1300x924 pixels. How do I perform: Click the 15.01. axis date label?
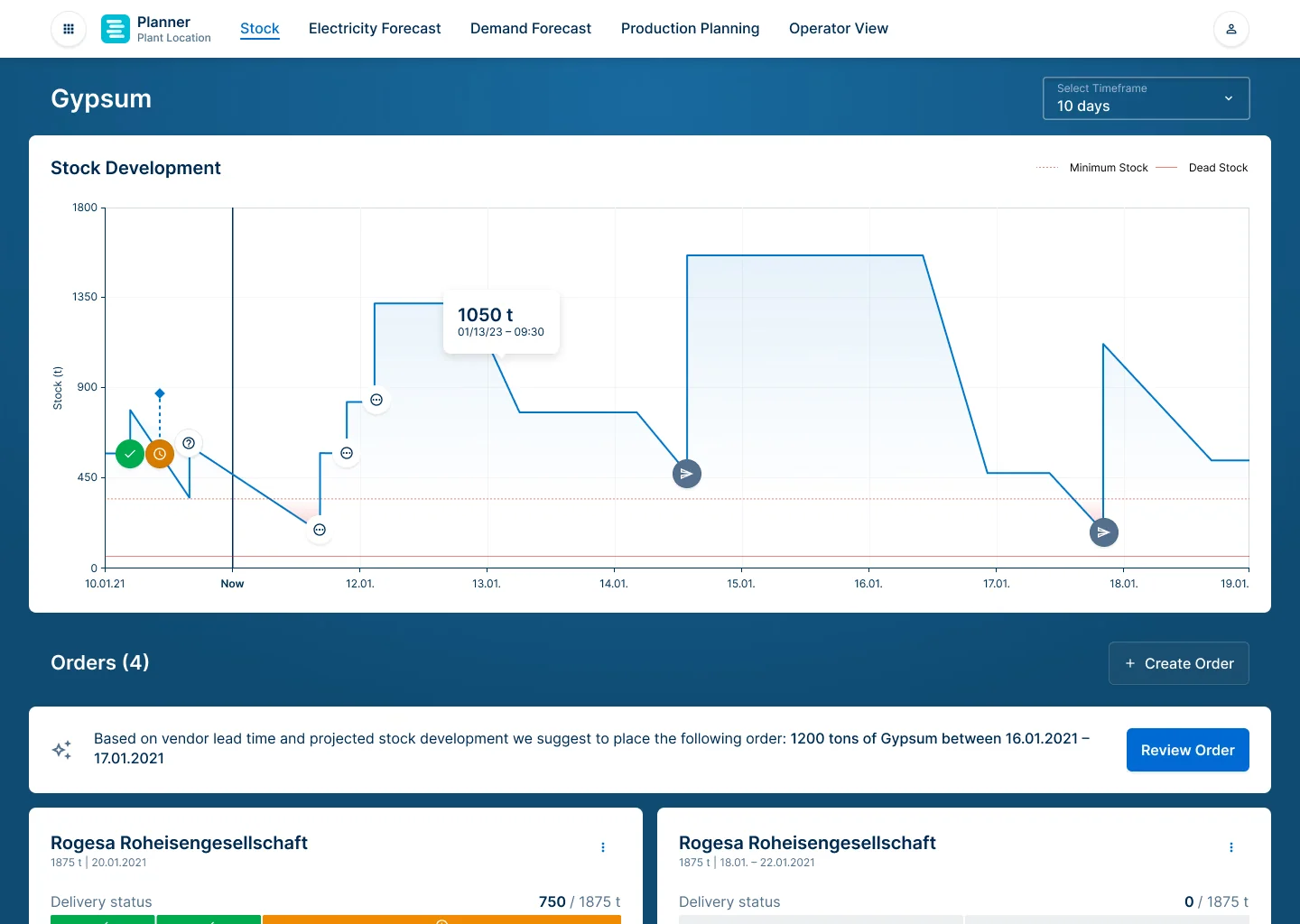[741, 584]
